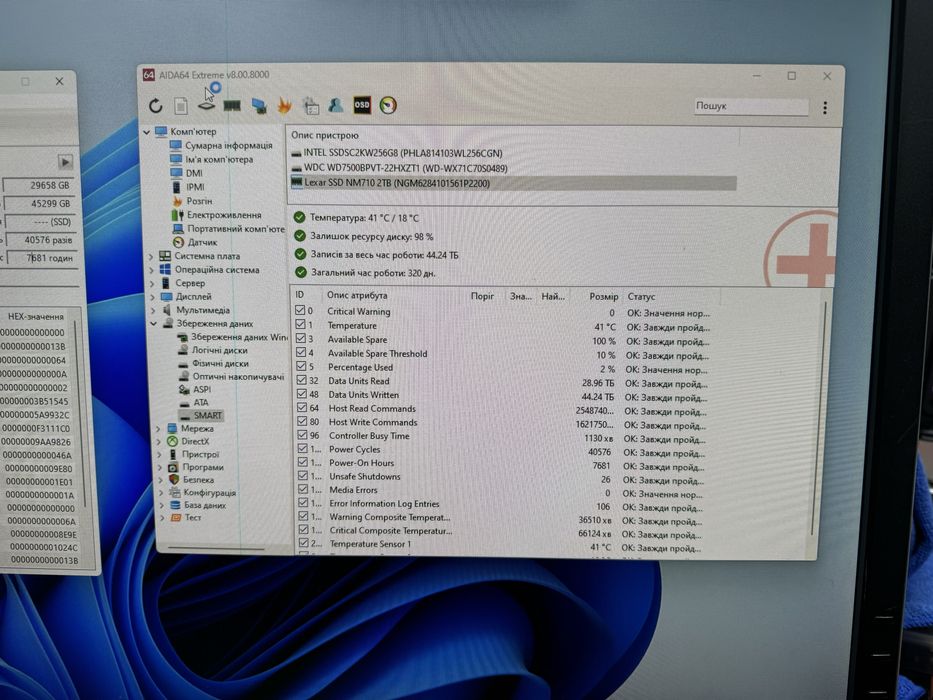Select WDC WD7500BPVT drive row
Image resolution: width=933 pixels, height=700 pixels.
tap(405, 168)
